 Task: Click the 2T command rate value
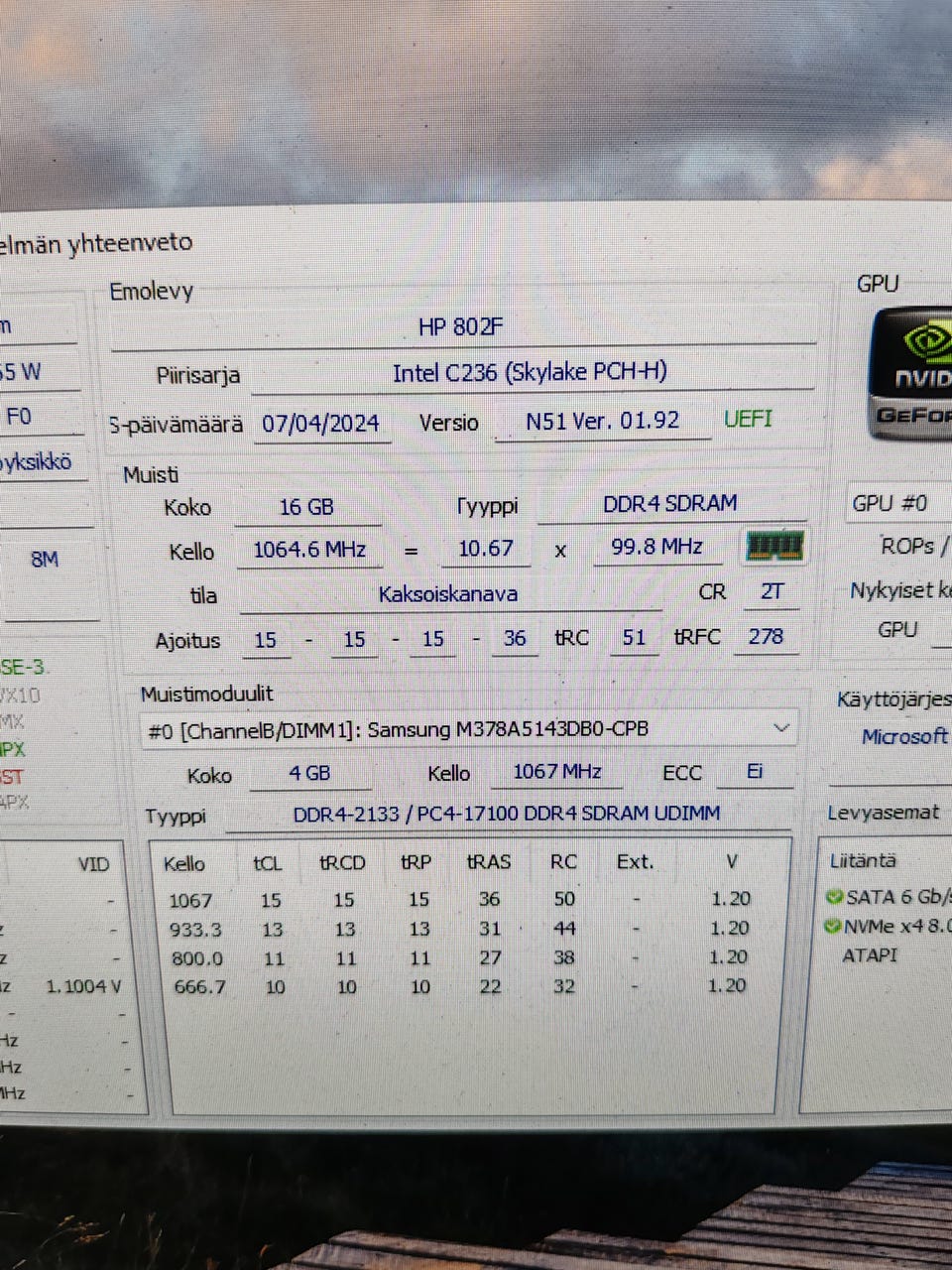pyautogui.click(x=772, y=592)
